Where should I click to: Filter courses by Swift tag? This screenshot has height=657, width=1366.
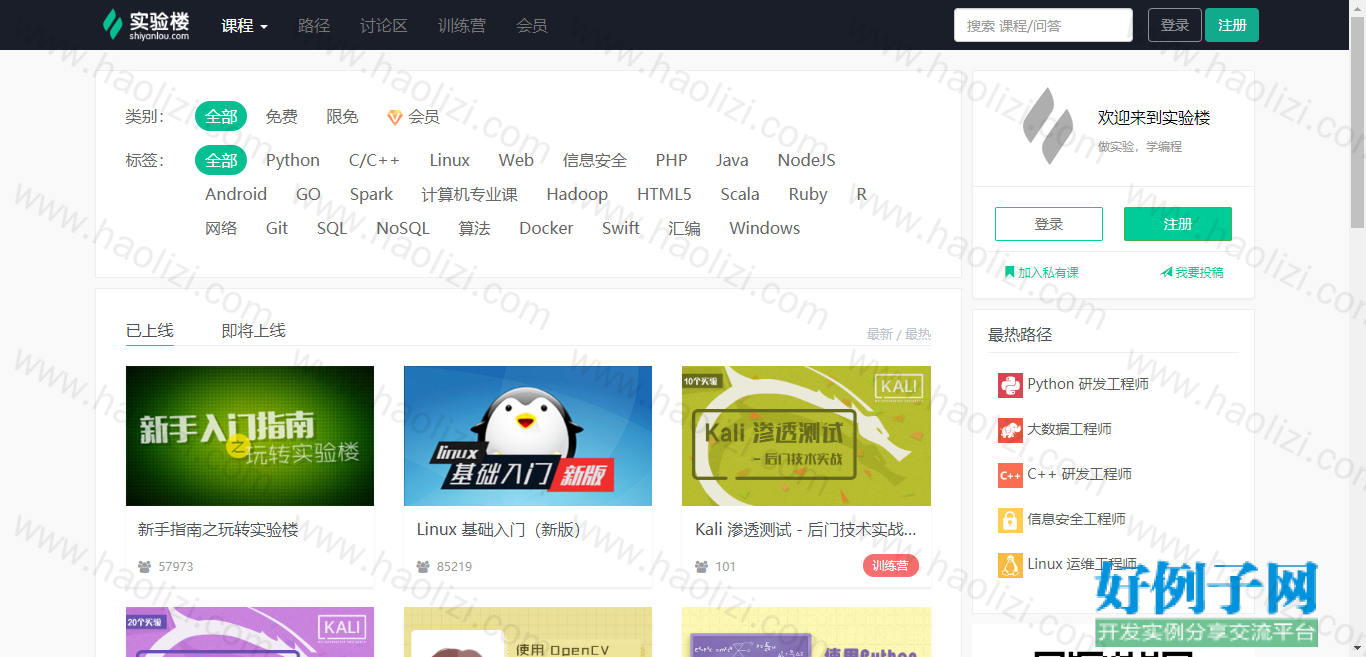(621, 228)
